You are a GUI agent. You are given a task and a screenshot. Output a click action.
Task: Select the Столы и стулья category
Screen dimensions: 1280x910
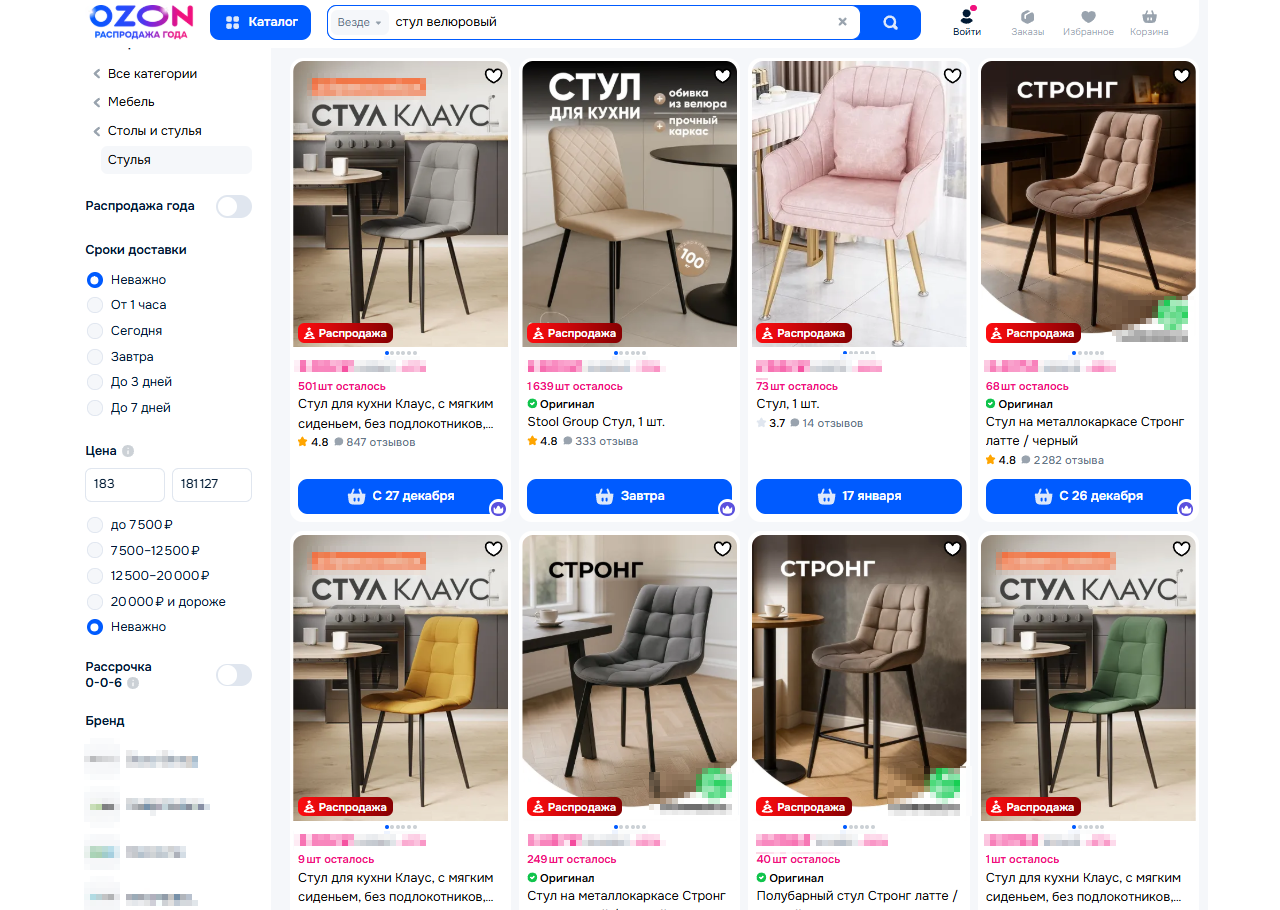pyautogui.click(x=154, y=131)
